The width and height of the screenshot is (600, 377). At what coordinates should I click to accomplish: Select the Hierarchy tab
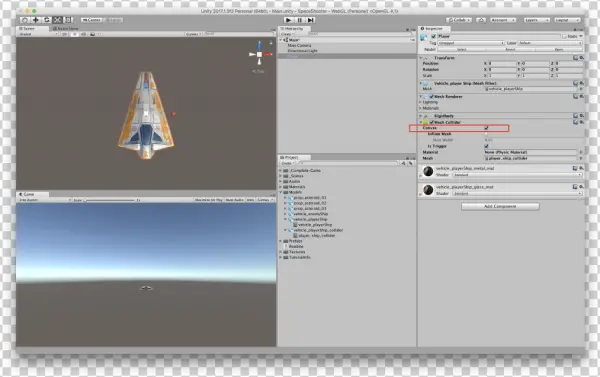[x=293, y=29]
